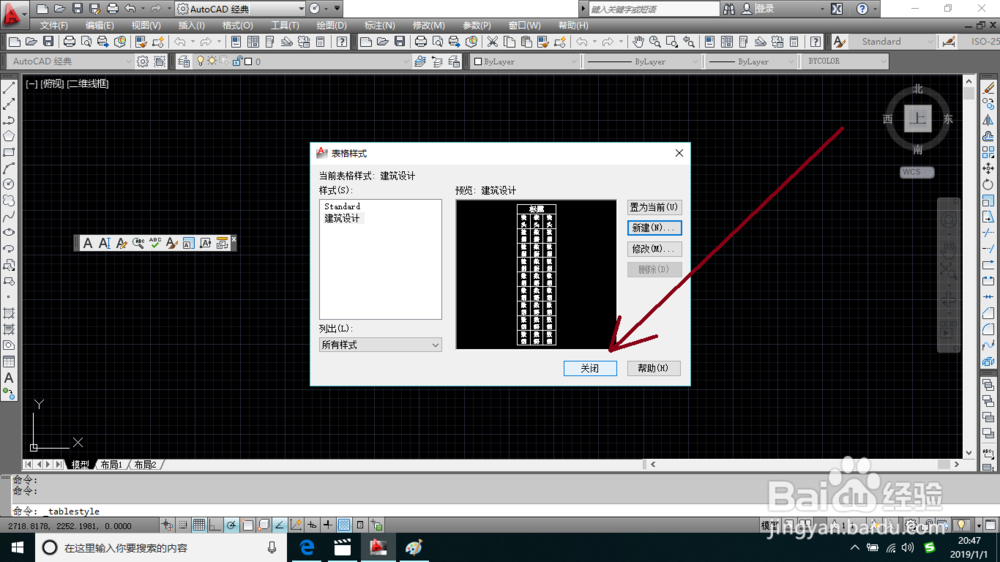Viewport: 1000px width, 562px height.
Task: Click the Pan hand icon
Action: point(638,41)
